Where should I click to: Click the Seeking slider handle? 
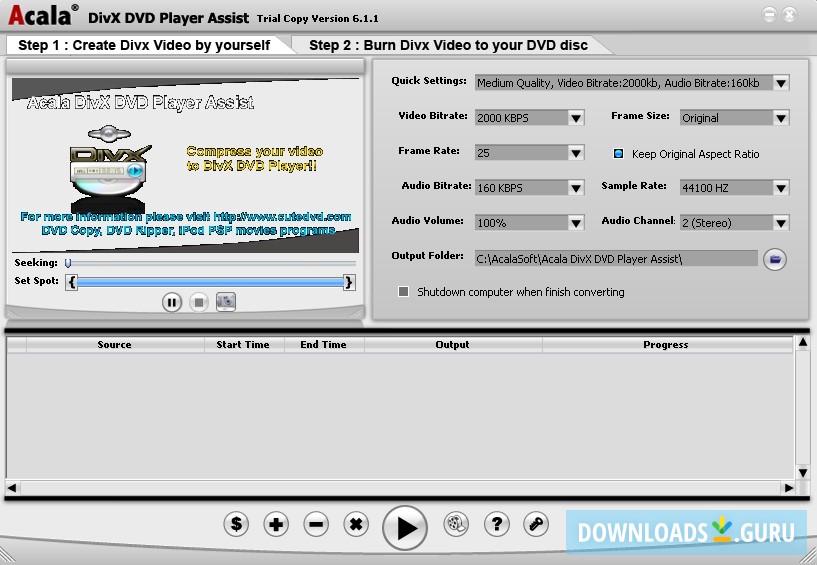pyautogui.click(x=68, y=263)
